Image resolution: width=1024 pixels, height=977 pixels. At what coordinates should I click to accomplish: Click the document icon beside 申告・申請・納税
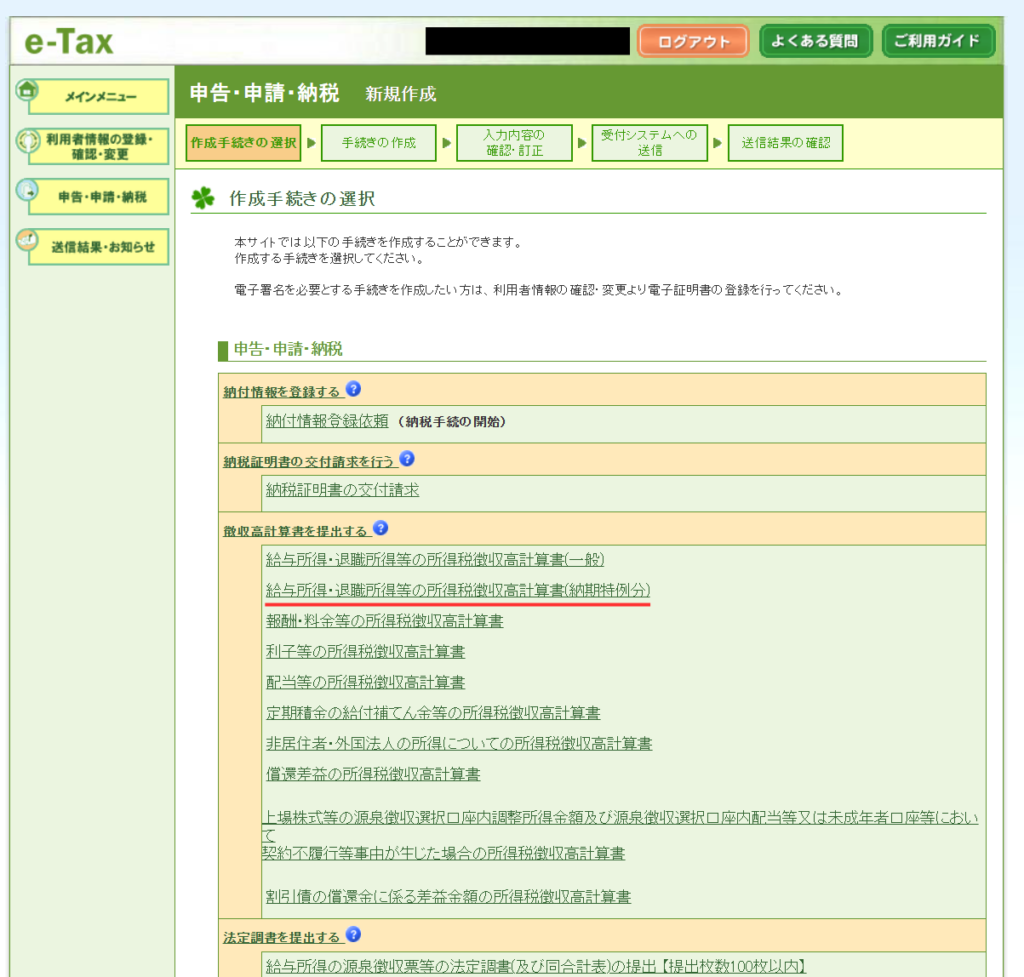tap(27, 190)
